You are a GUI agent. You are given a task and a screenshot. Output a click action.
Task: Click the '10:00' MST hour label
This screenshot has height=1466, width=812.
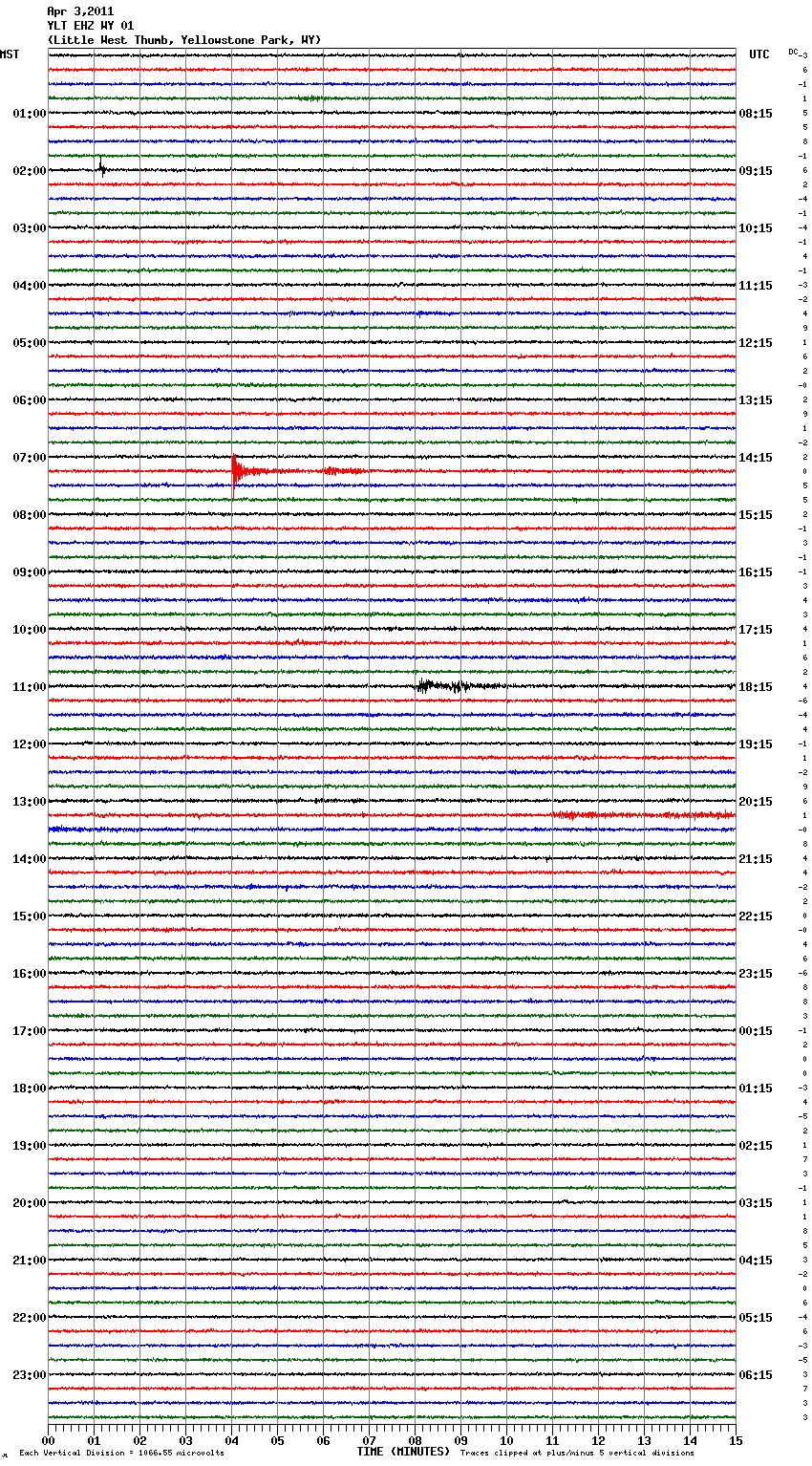tap(29, 630)
